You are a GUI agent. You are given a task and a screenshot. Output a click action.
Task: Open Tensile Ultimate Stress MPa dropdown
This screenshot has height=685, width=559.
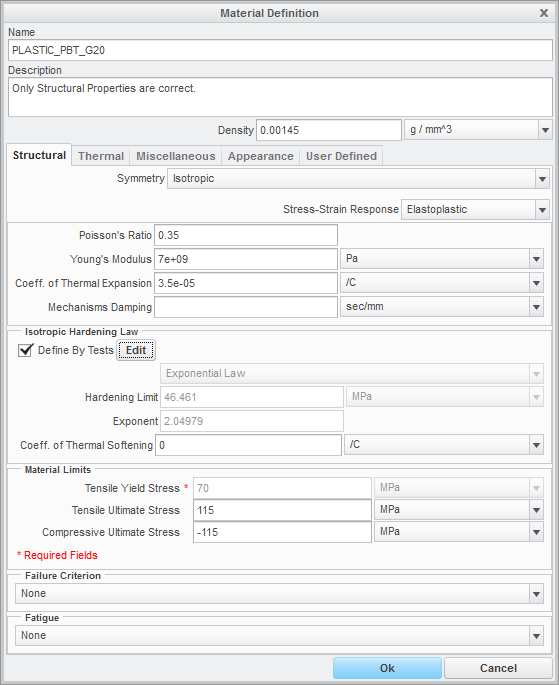click(459, 510)
